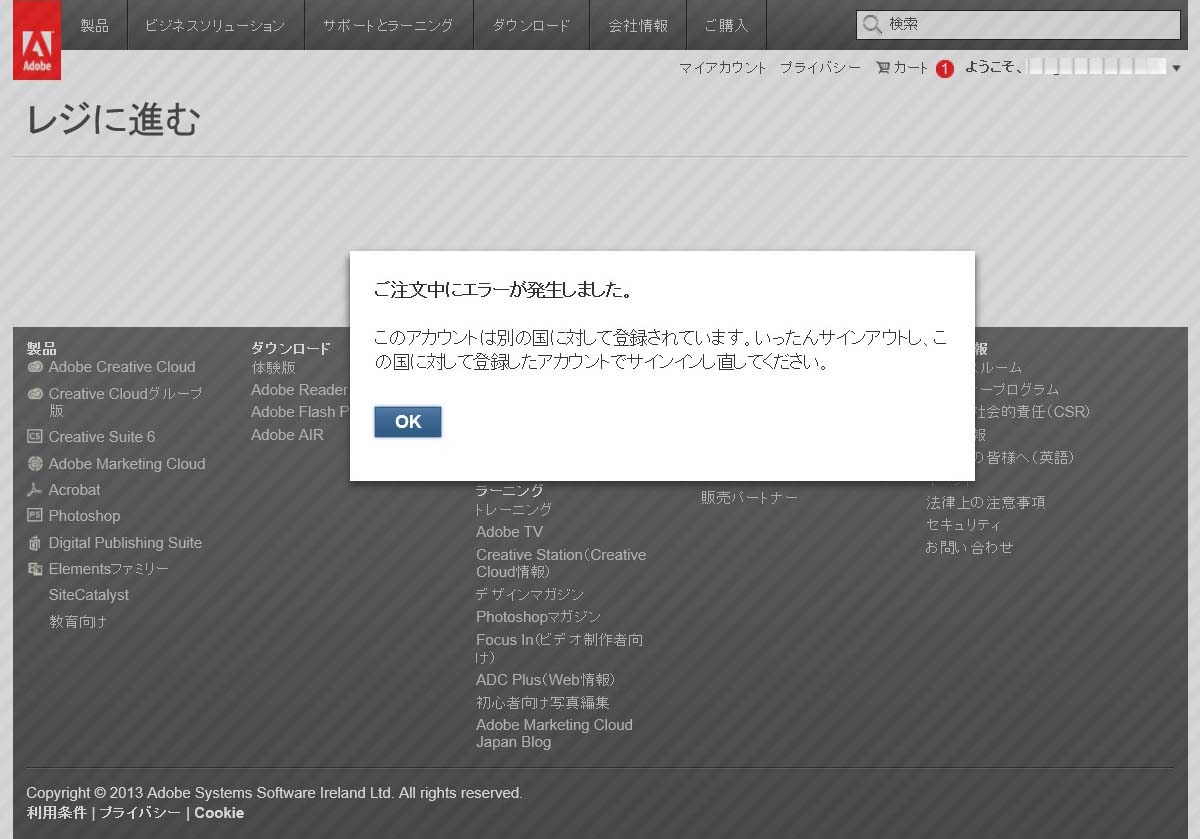Image resolution: width=1200 pixels, height=839 pixels.
Task: Click the Adobe Marketing Cloud icon
Action: pos(35,464)
